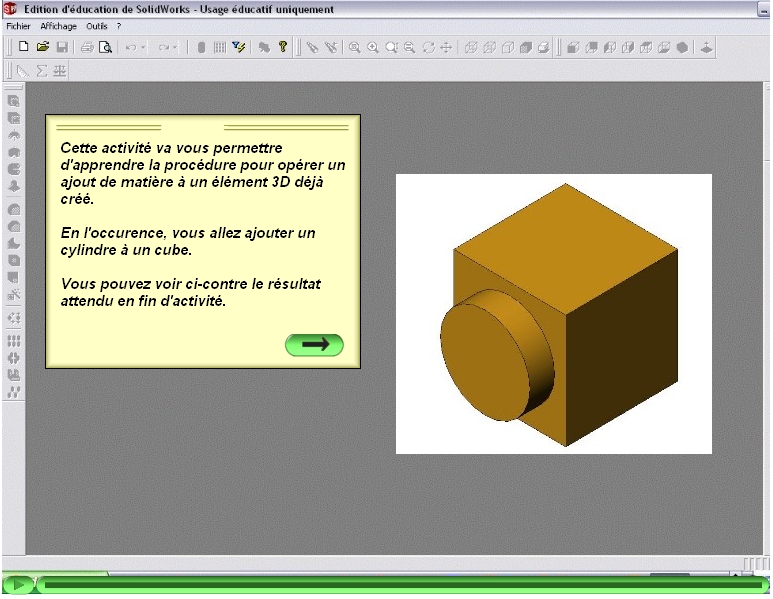The width and height of the screenshot is (773, 599).
Task: Select the Pan view arrows tool
Action: click(x=446, y=47)
